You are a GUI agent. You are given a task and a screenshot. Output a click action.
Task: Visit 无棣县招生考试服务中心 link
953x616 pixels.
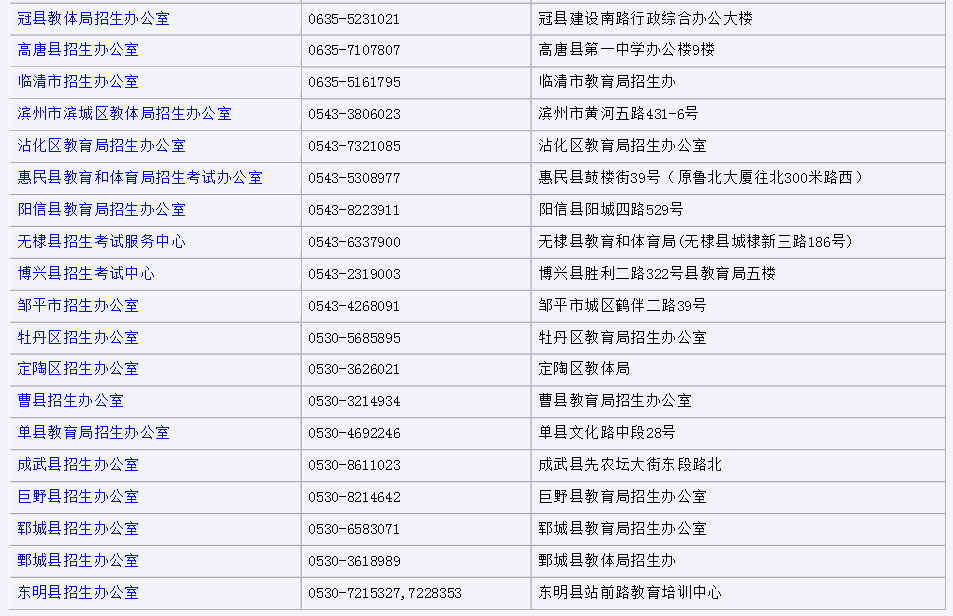pos(101,242)
